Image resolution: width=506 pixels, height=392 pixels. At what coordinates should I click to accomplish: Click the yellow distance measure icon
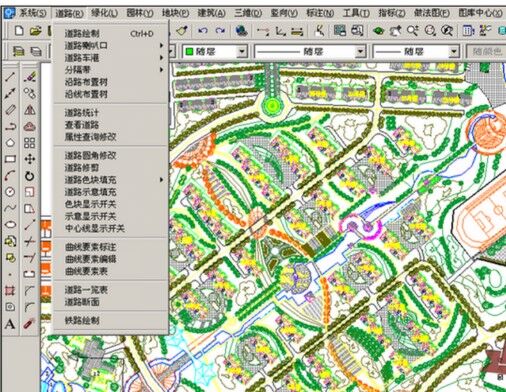click(x=297, y=32)
